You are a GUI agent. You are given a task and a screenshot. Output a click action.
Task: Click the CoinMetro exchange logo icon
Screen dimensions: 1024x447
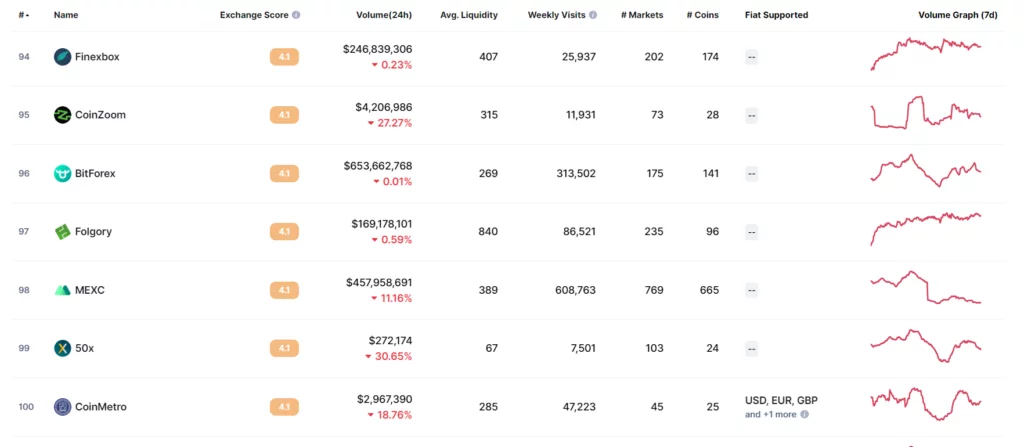pyautogui.click(x=62, y=407)
